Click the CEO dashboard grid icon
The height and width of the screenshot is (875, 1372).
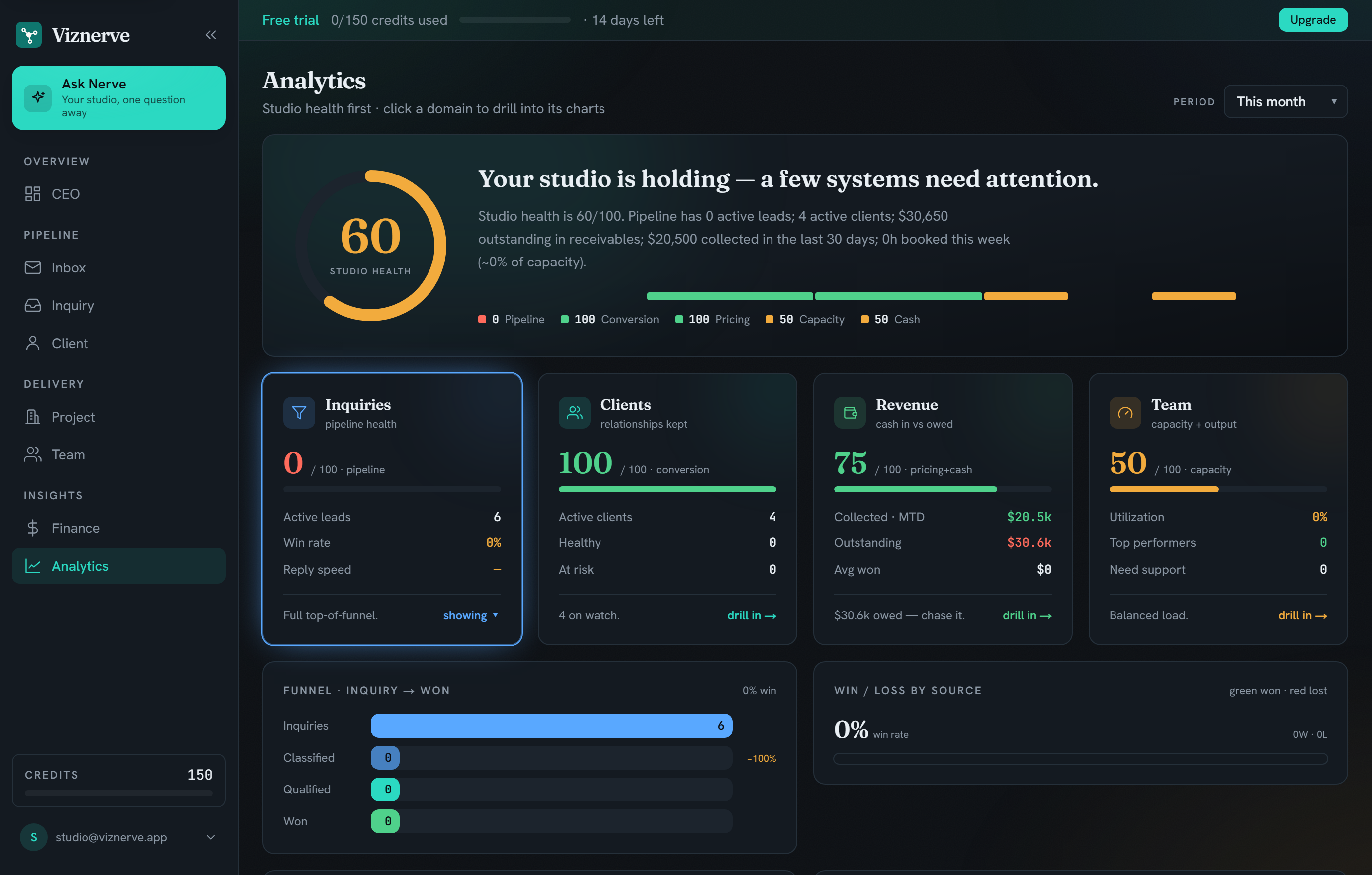point(32,194)
